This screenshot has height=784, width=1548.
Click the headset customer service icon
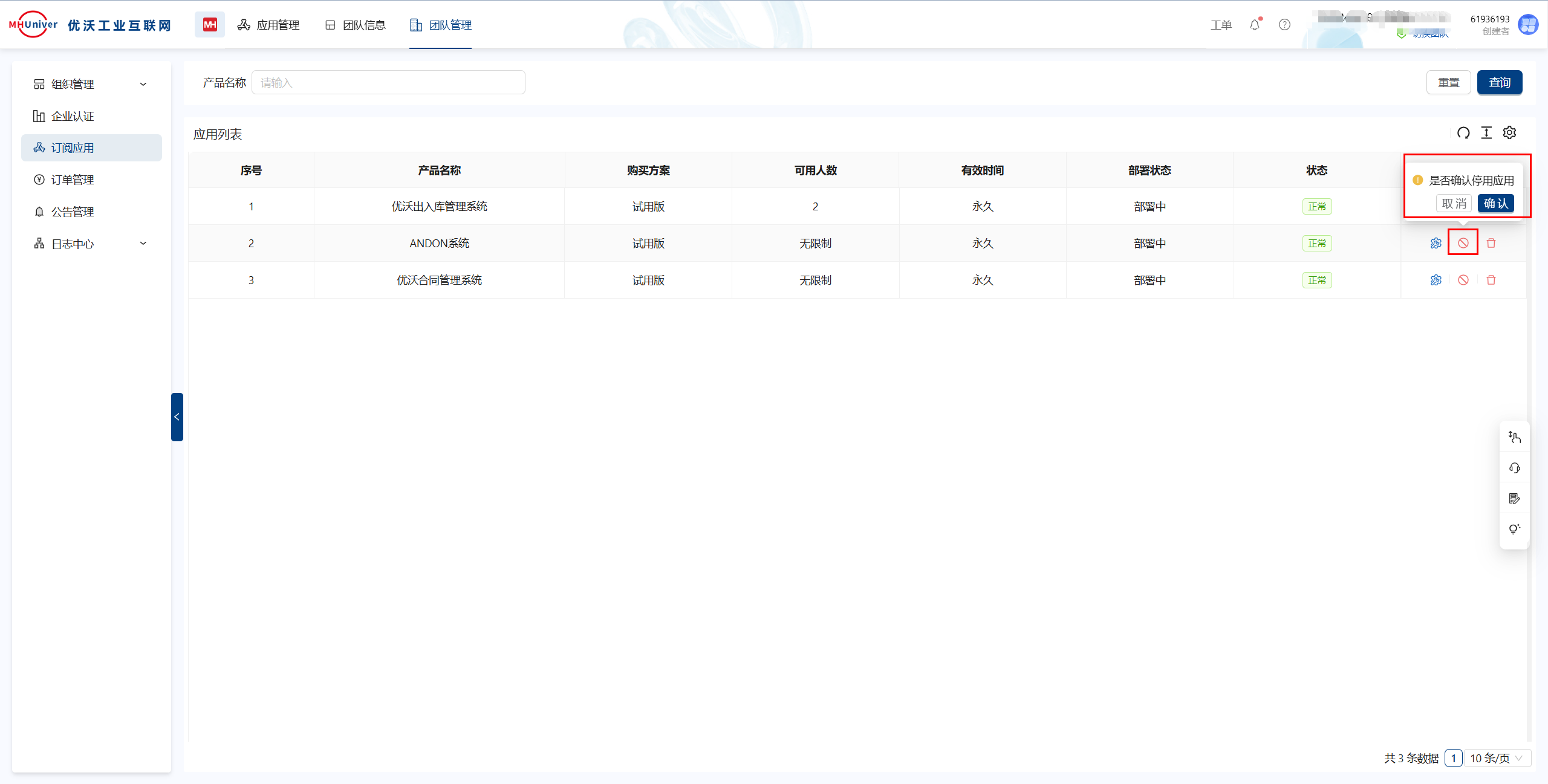1514,468
